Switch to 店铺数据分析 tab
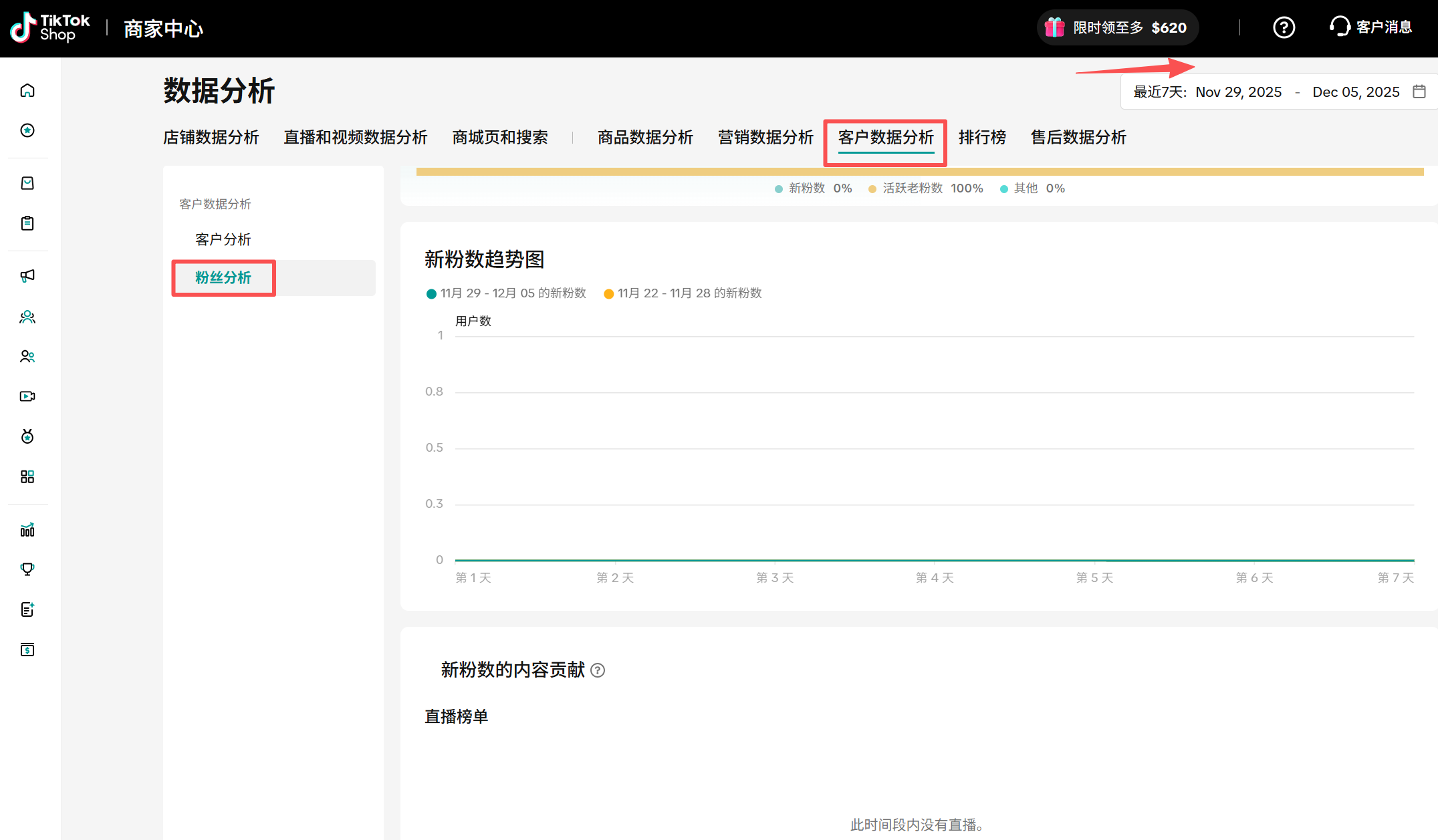 click(211, 137)
